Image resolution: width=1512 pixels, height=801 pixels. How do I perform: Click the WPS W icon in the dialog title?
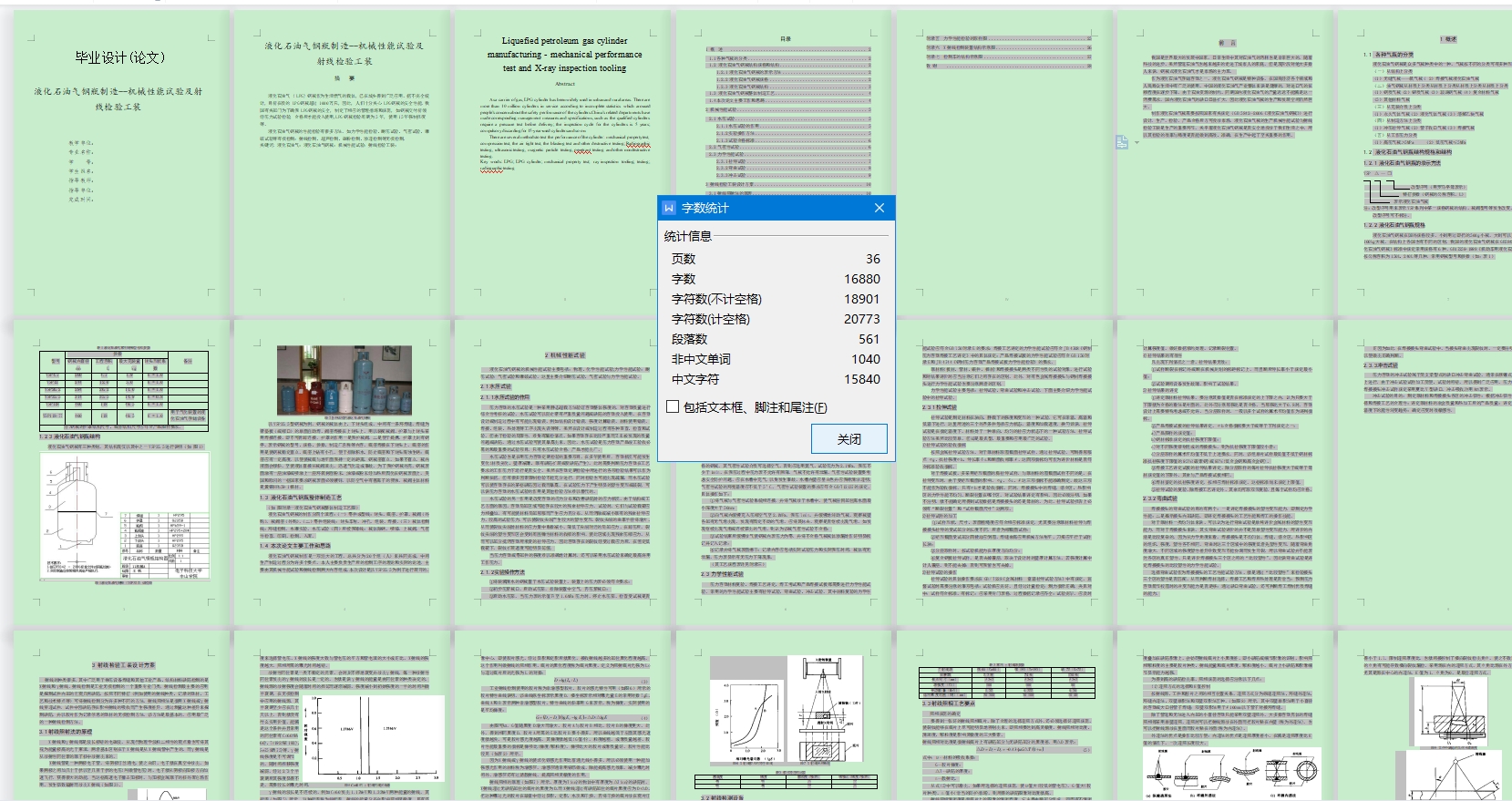669,208
